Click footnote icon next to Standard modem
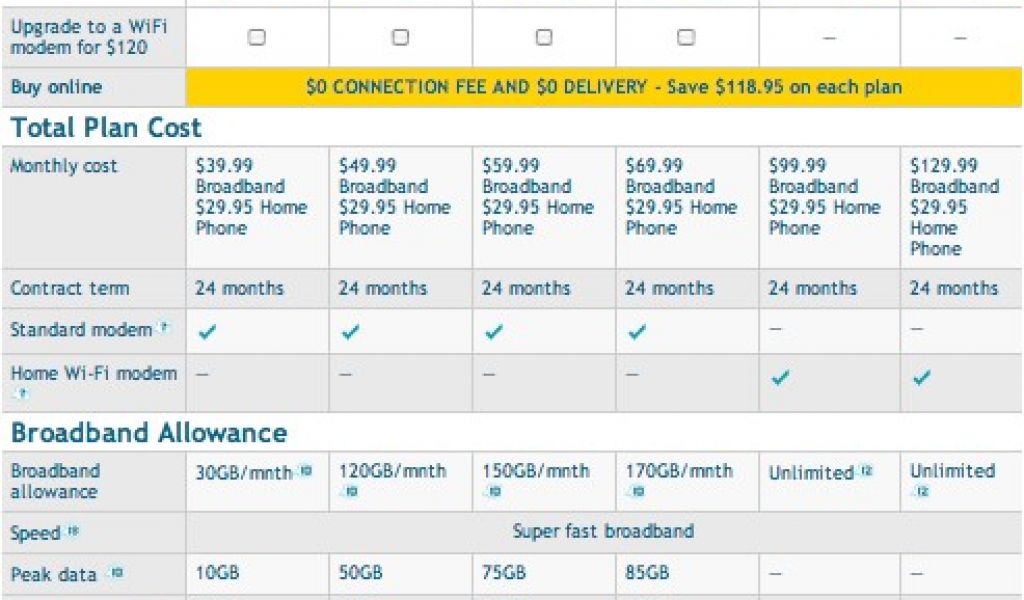1024x600 pixels. pyautogui.click(x=164, y=328)
